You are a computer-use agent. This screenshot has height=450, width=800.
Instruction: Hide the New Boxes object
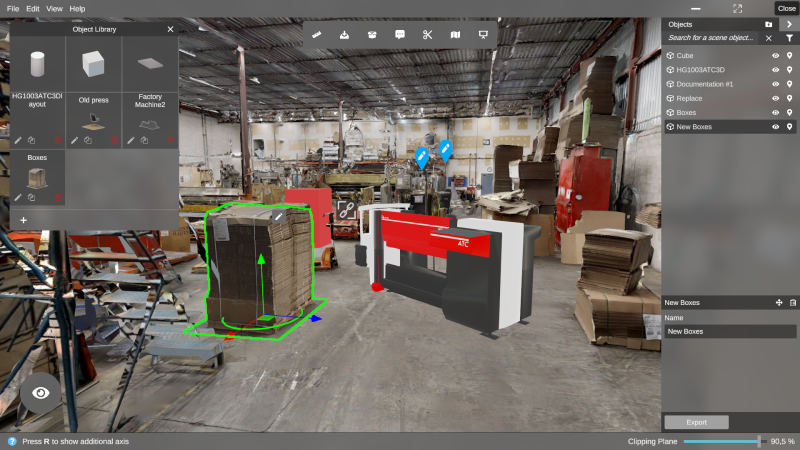(776, 127)
